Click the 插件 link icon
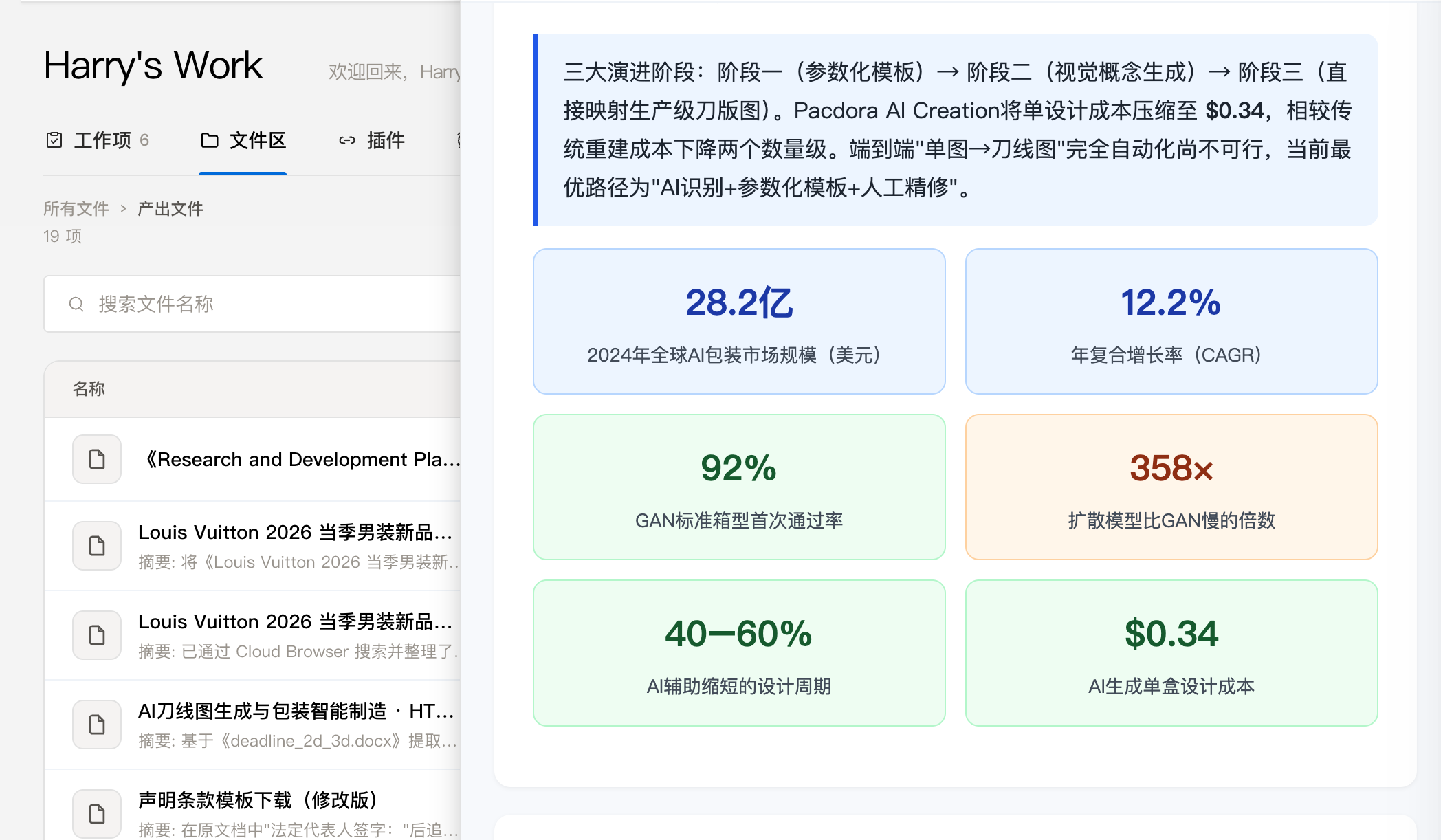Image resolution: width=1441 pixels, height=840 pixels. 347,140
